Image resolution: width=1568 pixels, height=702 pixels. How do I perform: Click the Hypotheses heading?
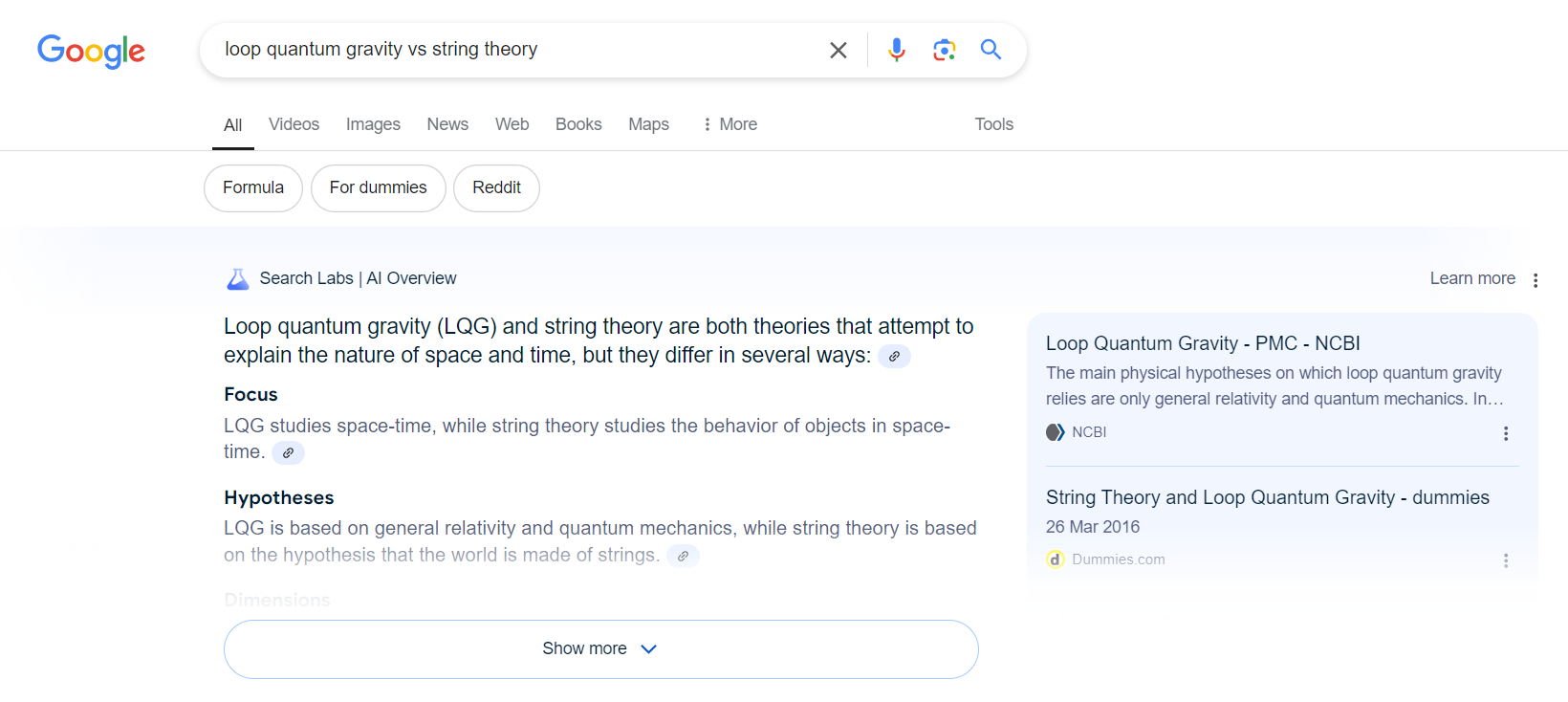click(279, 498)
